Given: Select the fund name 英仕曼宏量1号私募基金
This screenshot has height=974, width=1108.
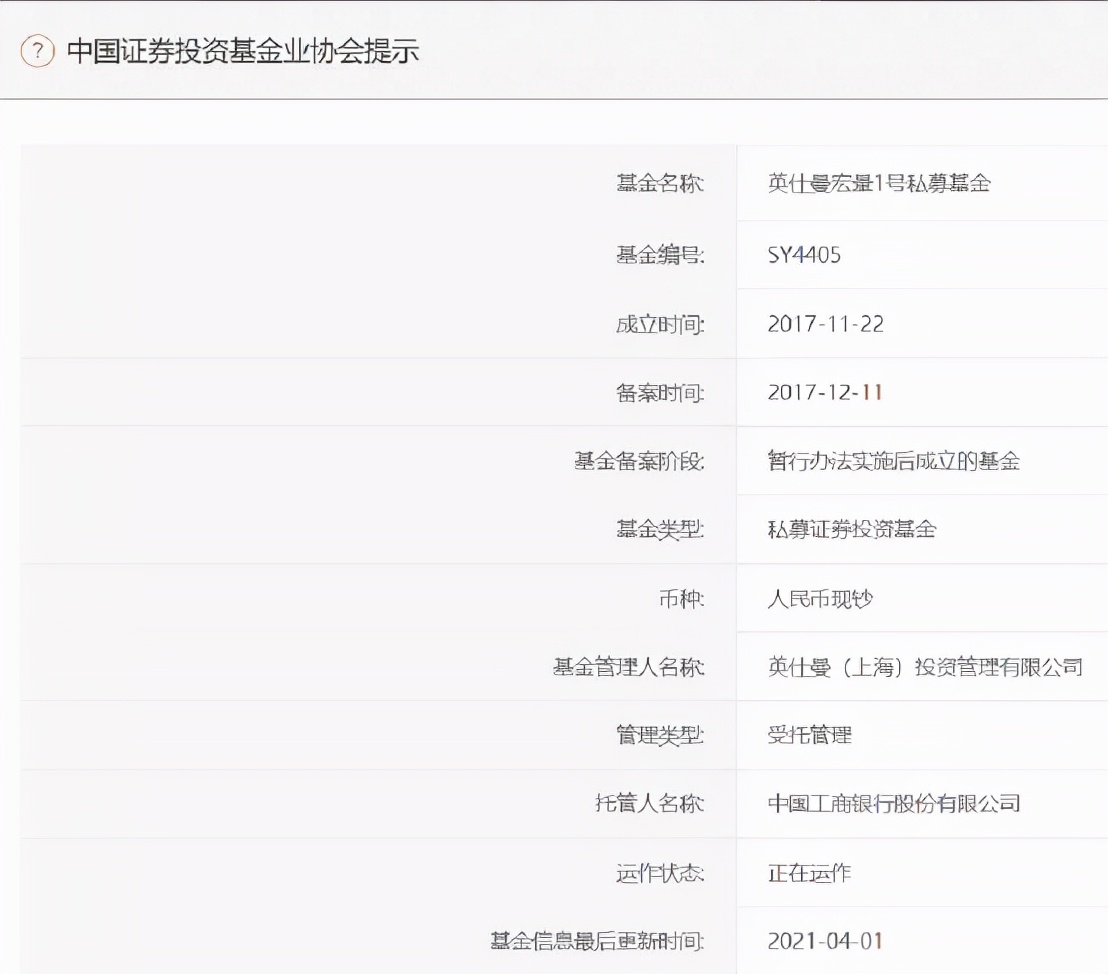Looking at the screenshot, I should pyautogui.click(x=878, y=183).
